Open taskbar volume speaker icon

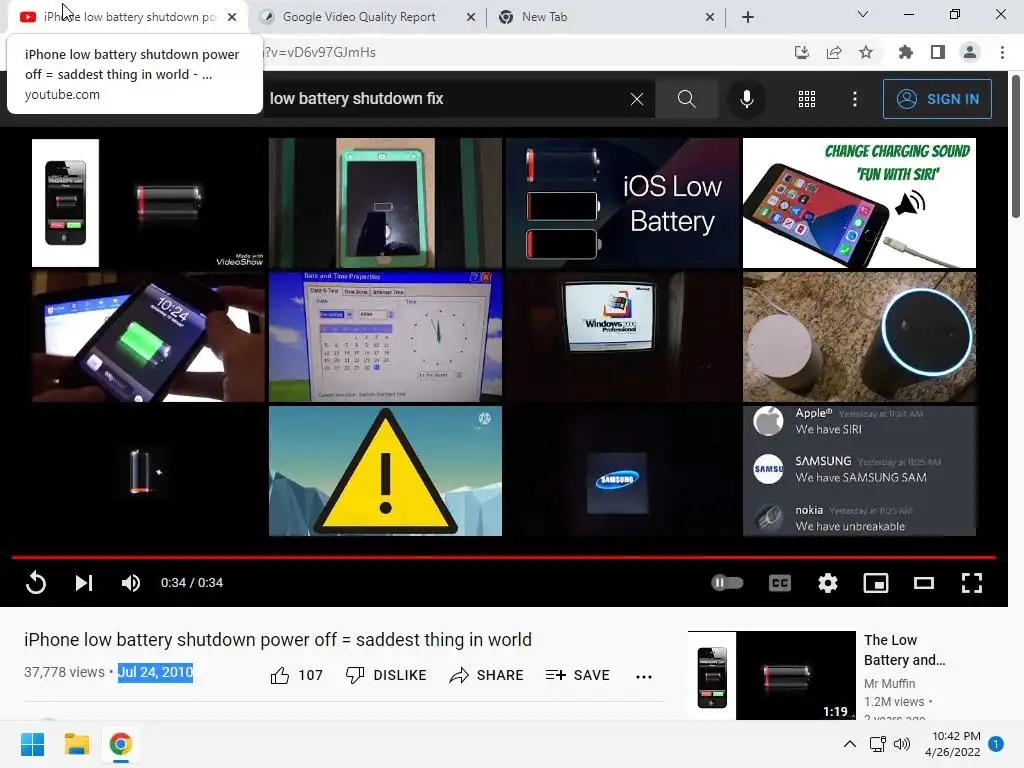click(x=902, y=744)
